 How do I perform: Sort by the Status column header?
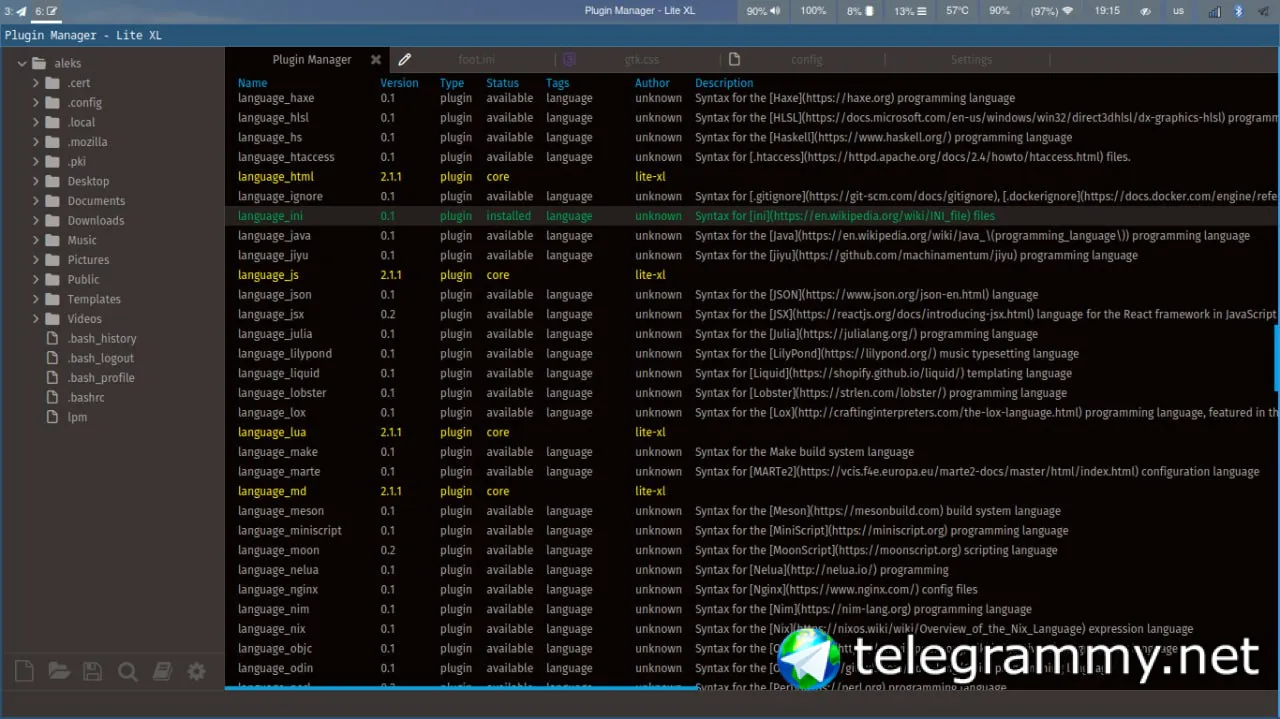502,83
